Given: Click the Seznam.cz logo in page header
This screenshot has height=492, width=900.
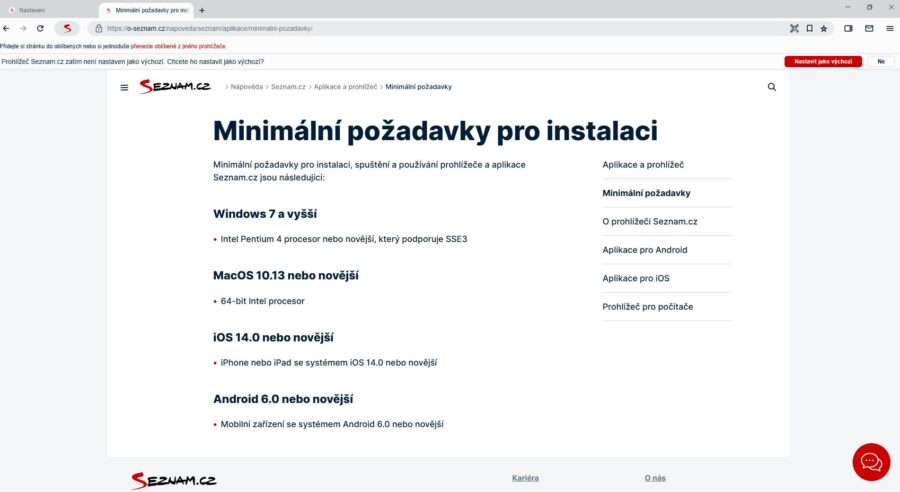Looking at the screenshot, I should [175, 86].
